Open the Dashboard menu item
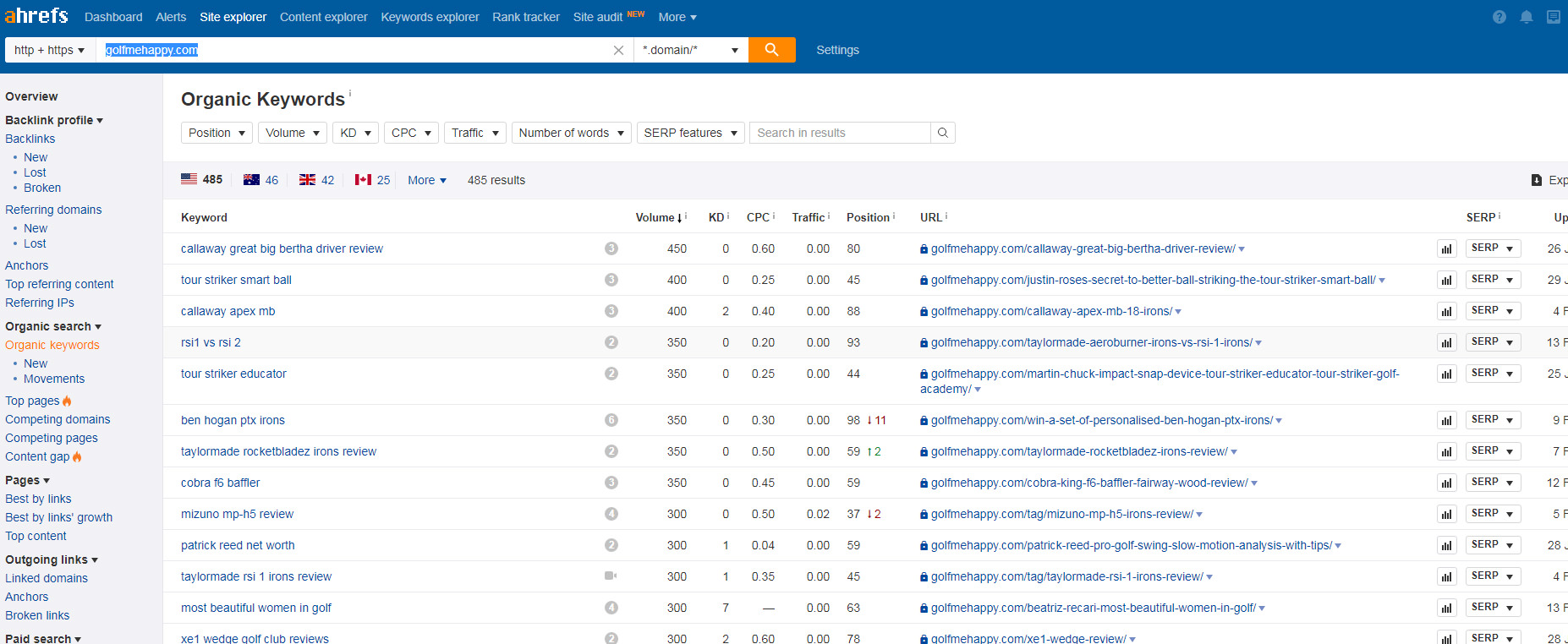The height and width of the screenshot is (644, 1568). [113, 17]
